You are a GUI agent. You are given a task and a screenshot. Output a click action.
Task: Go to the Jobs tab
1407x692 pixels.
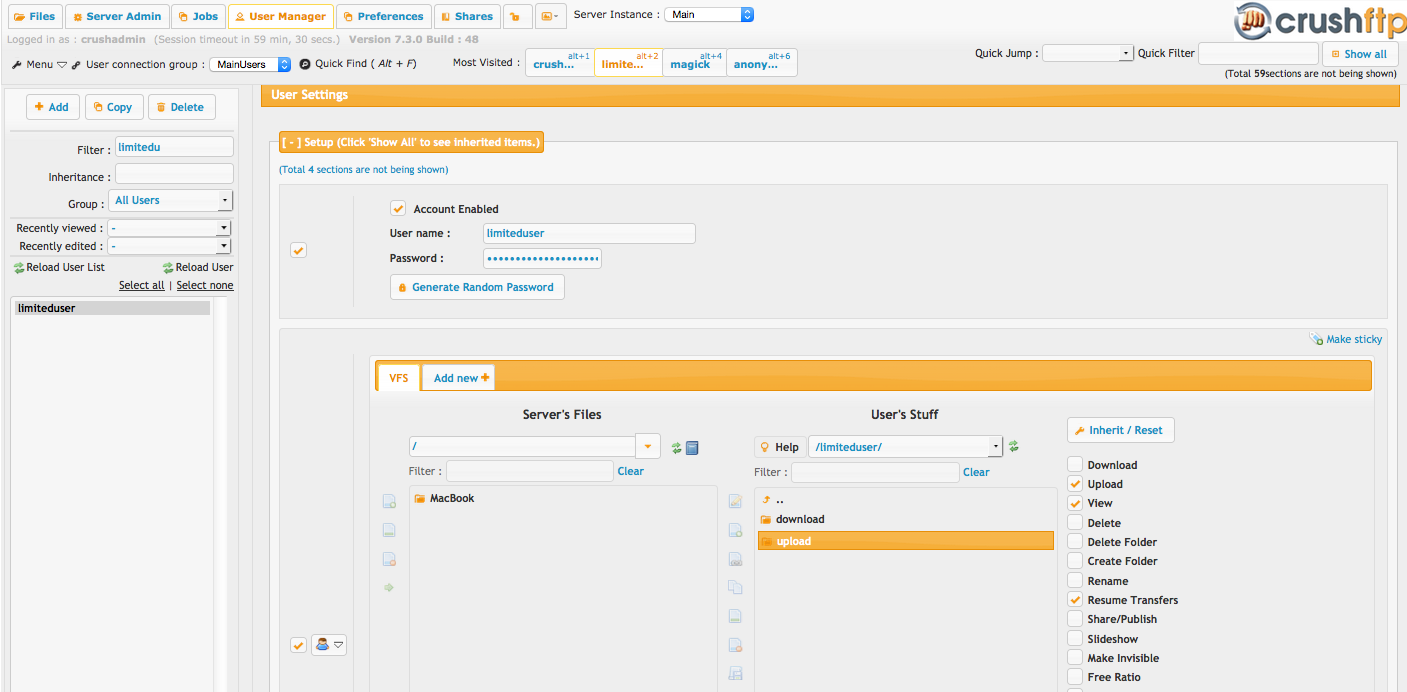click(x=198, y=16)
